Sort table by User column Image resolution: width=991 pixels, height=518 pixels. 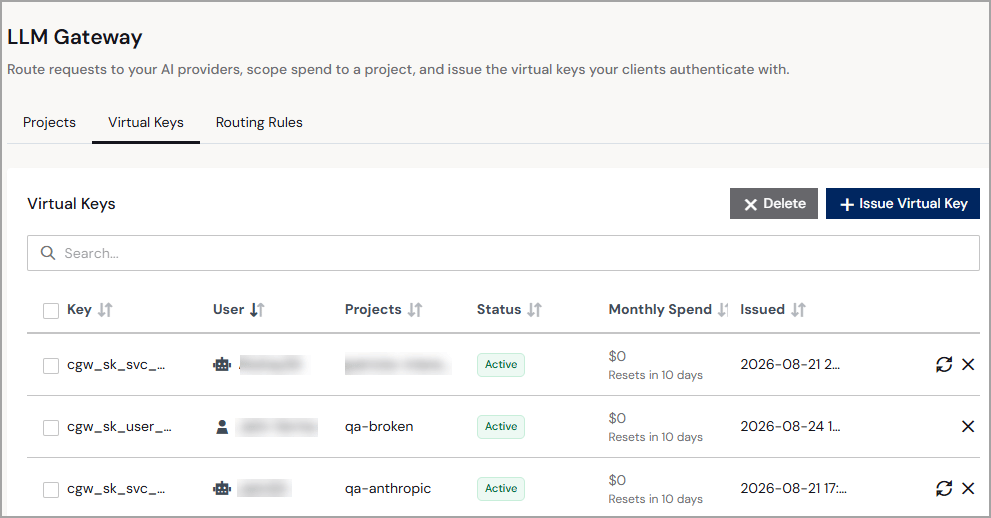click(257, 310)
